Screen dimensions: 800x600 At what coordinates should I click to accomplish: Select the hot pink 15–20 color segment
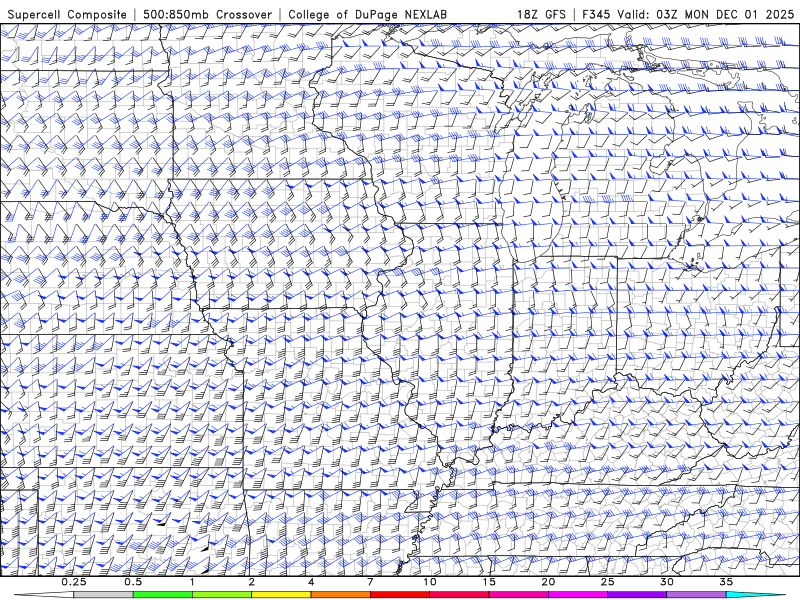pos(518,595)
